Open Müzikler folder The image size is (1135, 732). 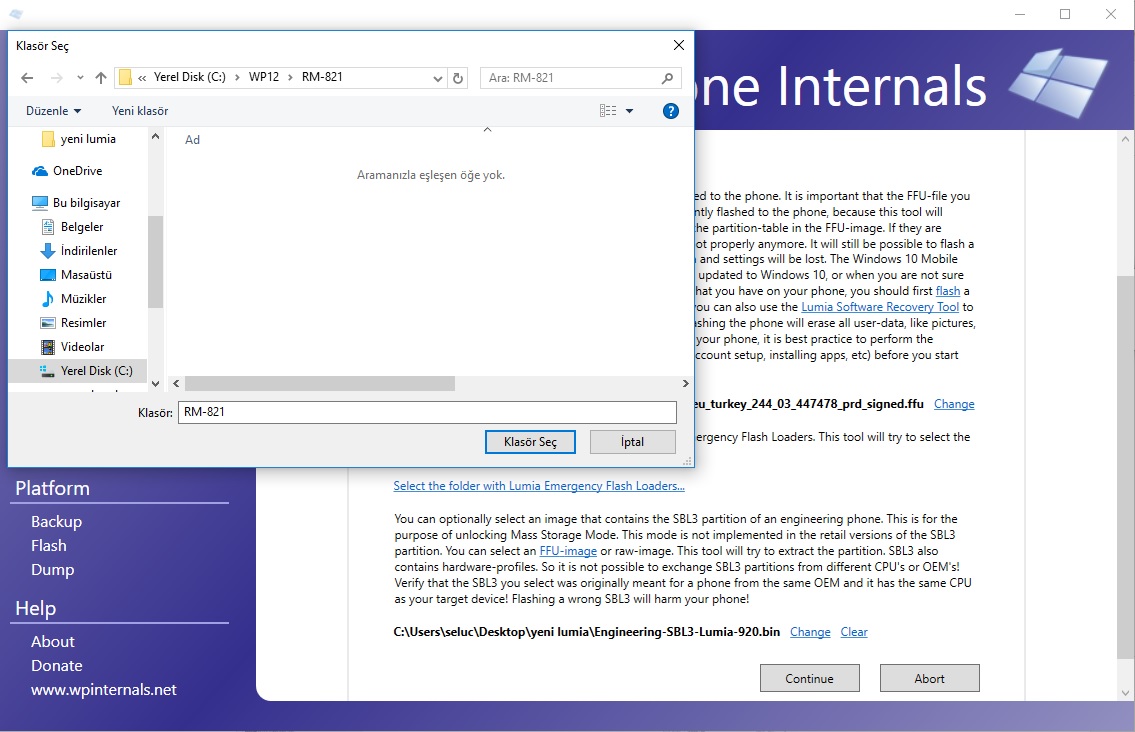[74, 298]
